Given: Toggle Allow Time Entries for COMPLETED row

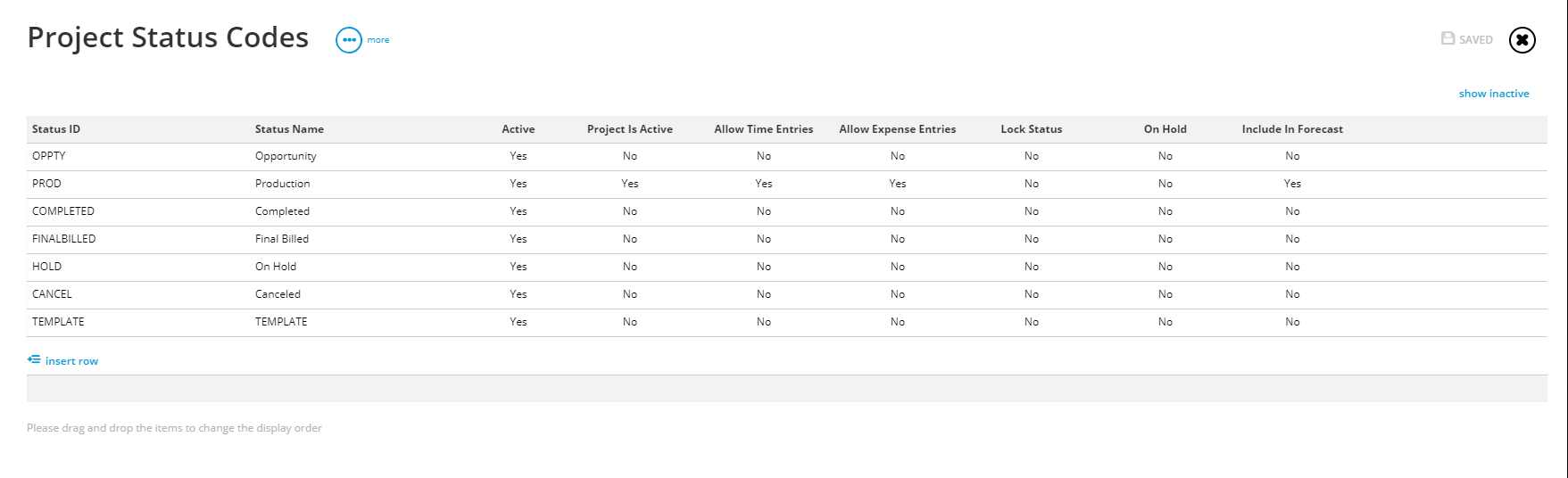Looking at the screenshot, I should click(x=764, y=211).
